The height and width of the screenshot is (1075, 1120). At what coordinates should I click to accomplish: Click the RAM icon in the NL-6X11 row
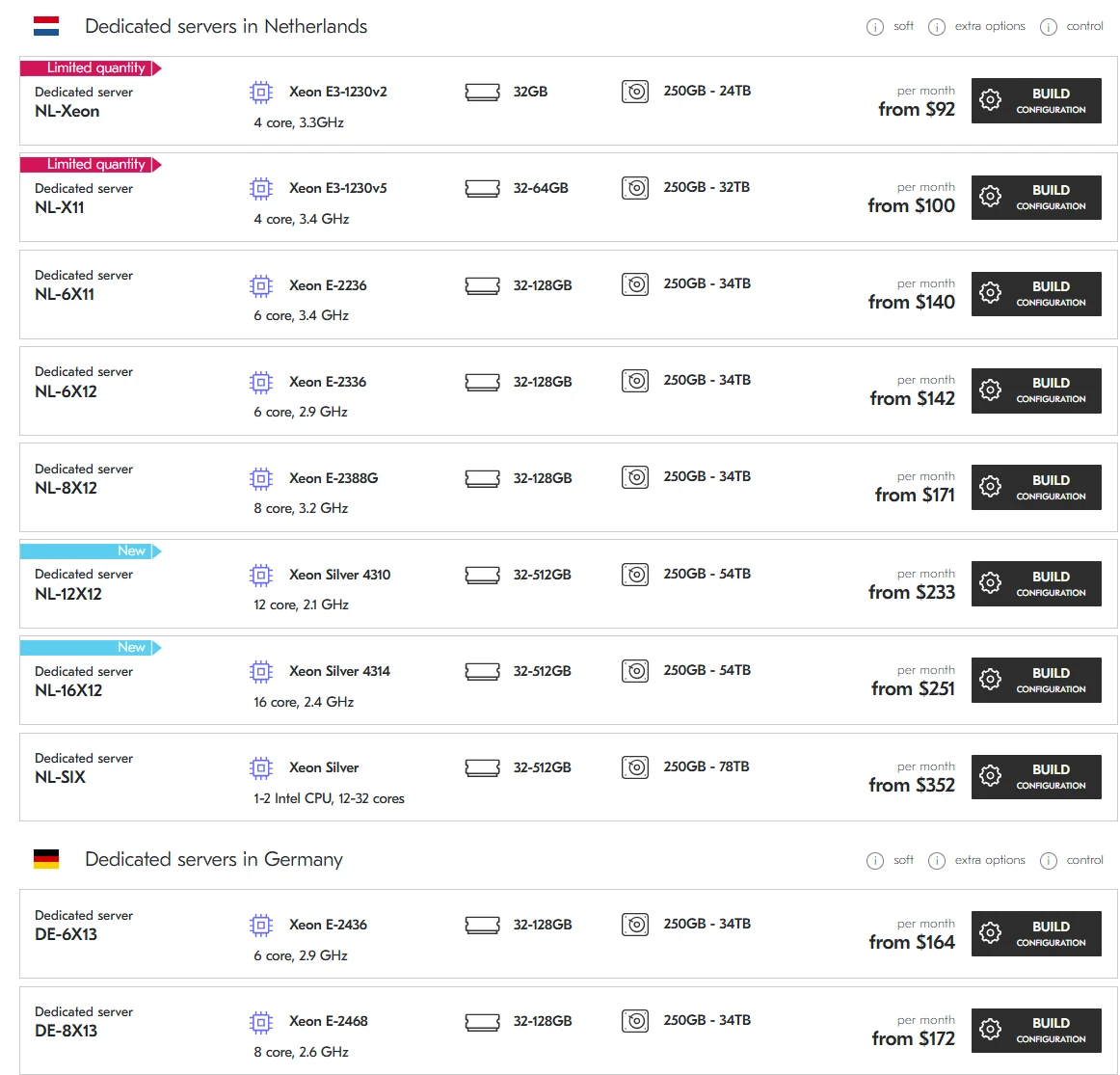tap(482, 285)
